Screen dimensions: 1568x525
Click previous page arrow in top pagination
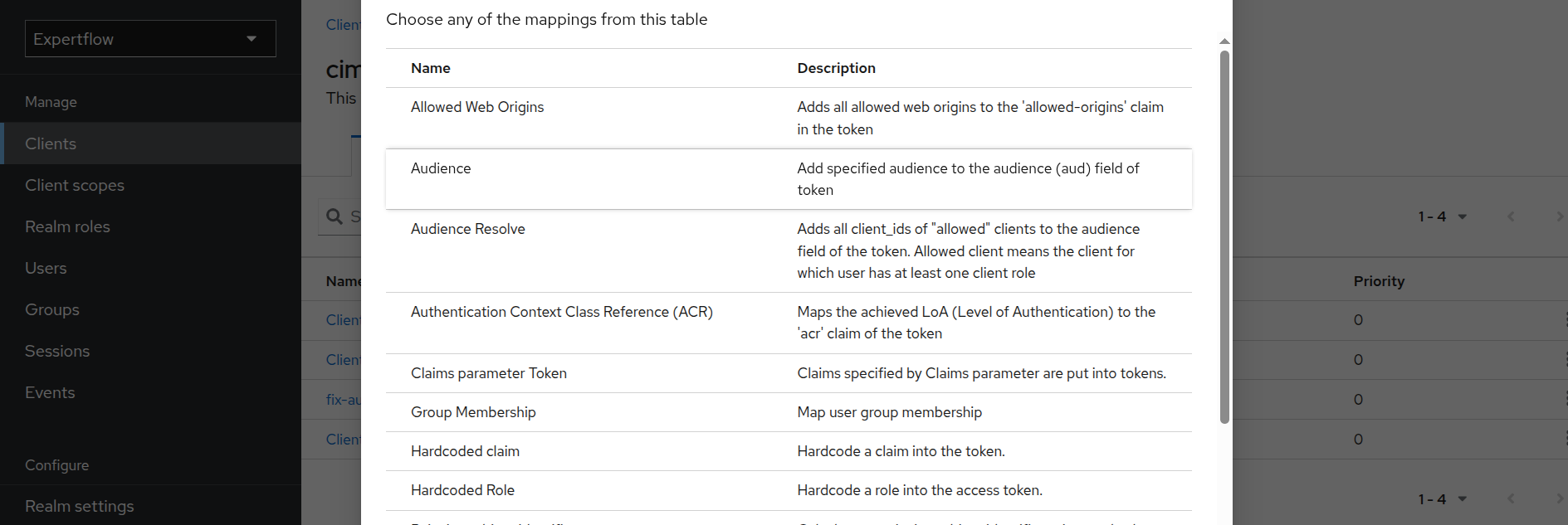coord(1511,216)
